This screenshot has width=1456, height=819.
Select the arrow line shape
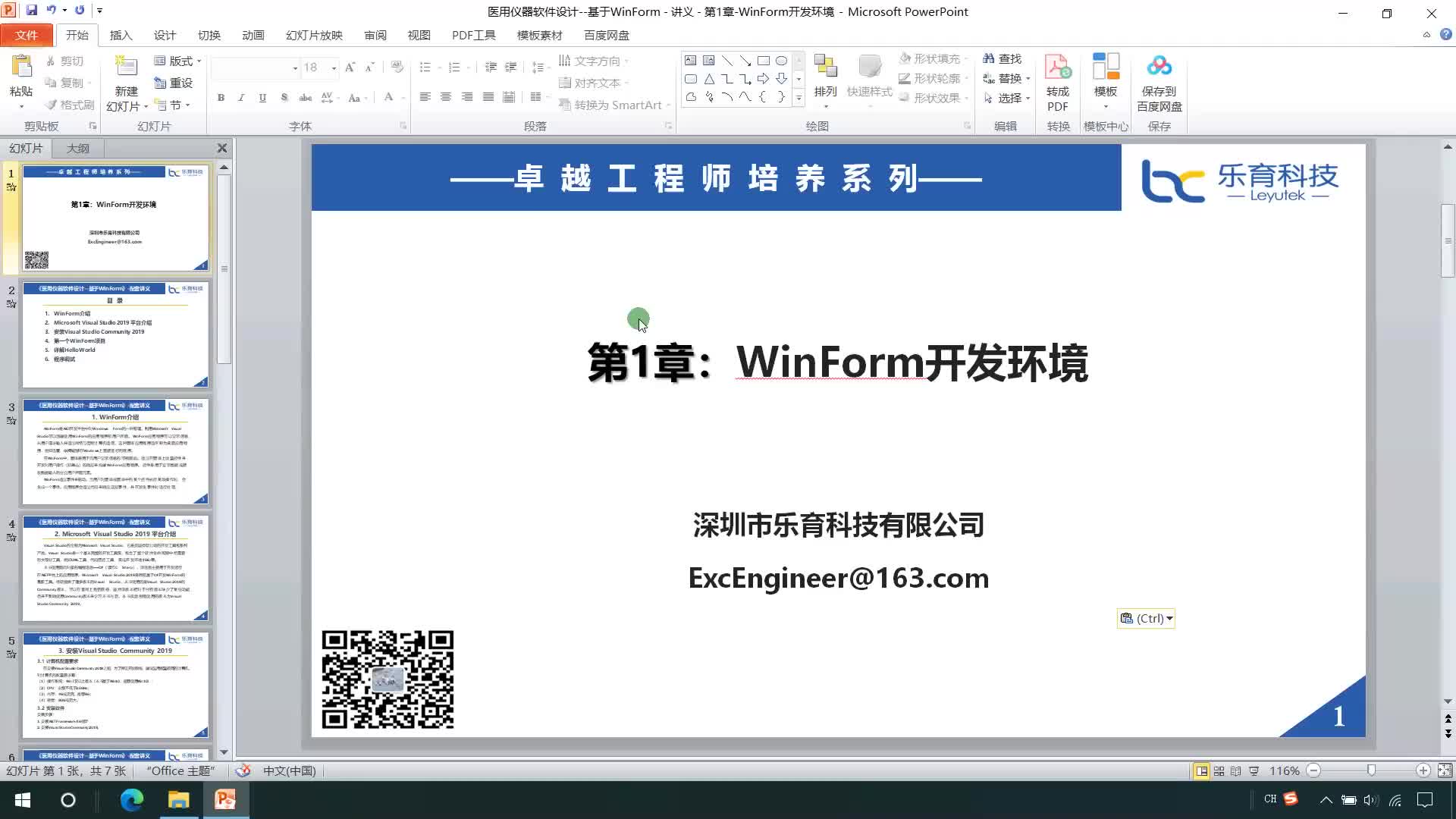click(x=745, y=60)
